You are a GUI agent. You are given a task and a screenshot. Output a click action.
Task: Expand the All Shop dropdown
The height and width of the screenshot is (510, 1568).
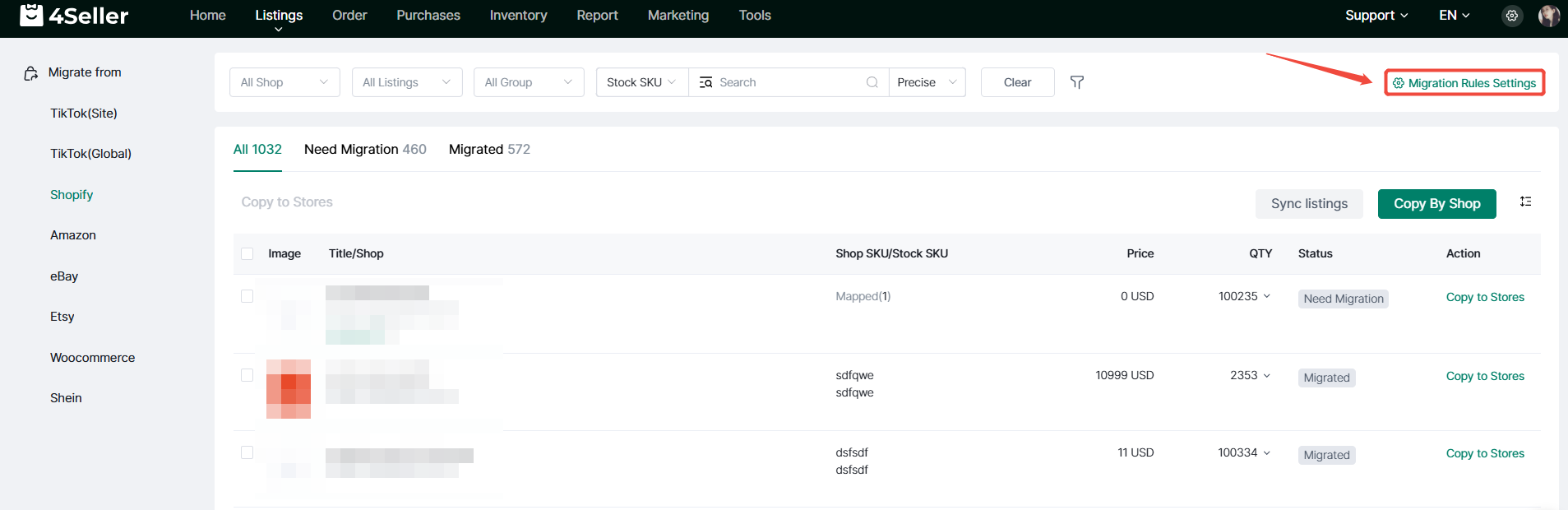click(x=284, y=82)
